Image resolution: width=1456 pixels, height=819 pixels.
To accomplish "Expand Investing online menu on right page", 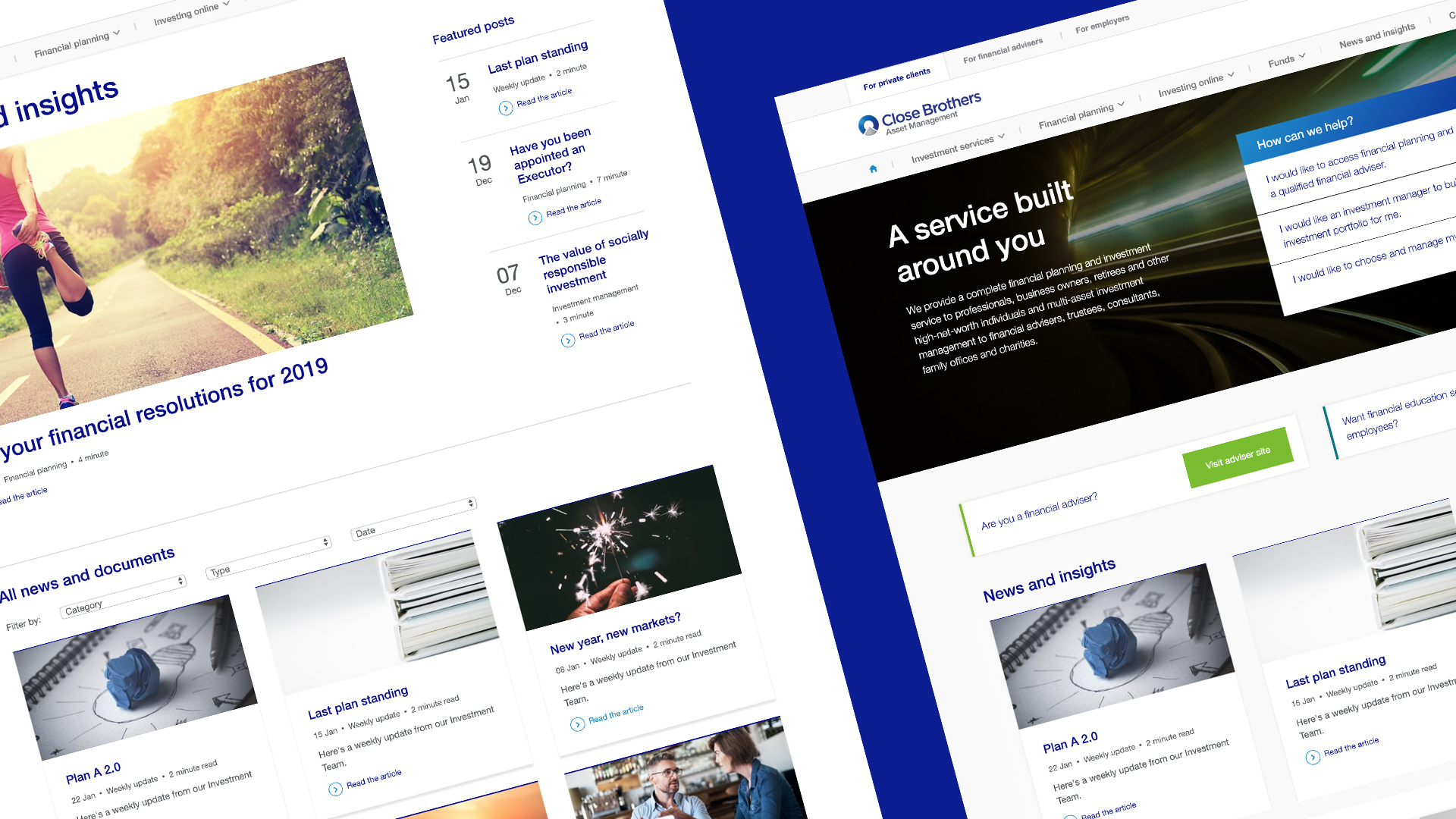I will (1196, 84).
